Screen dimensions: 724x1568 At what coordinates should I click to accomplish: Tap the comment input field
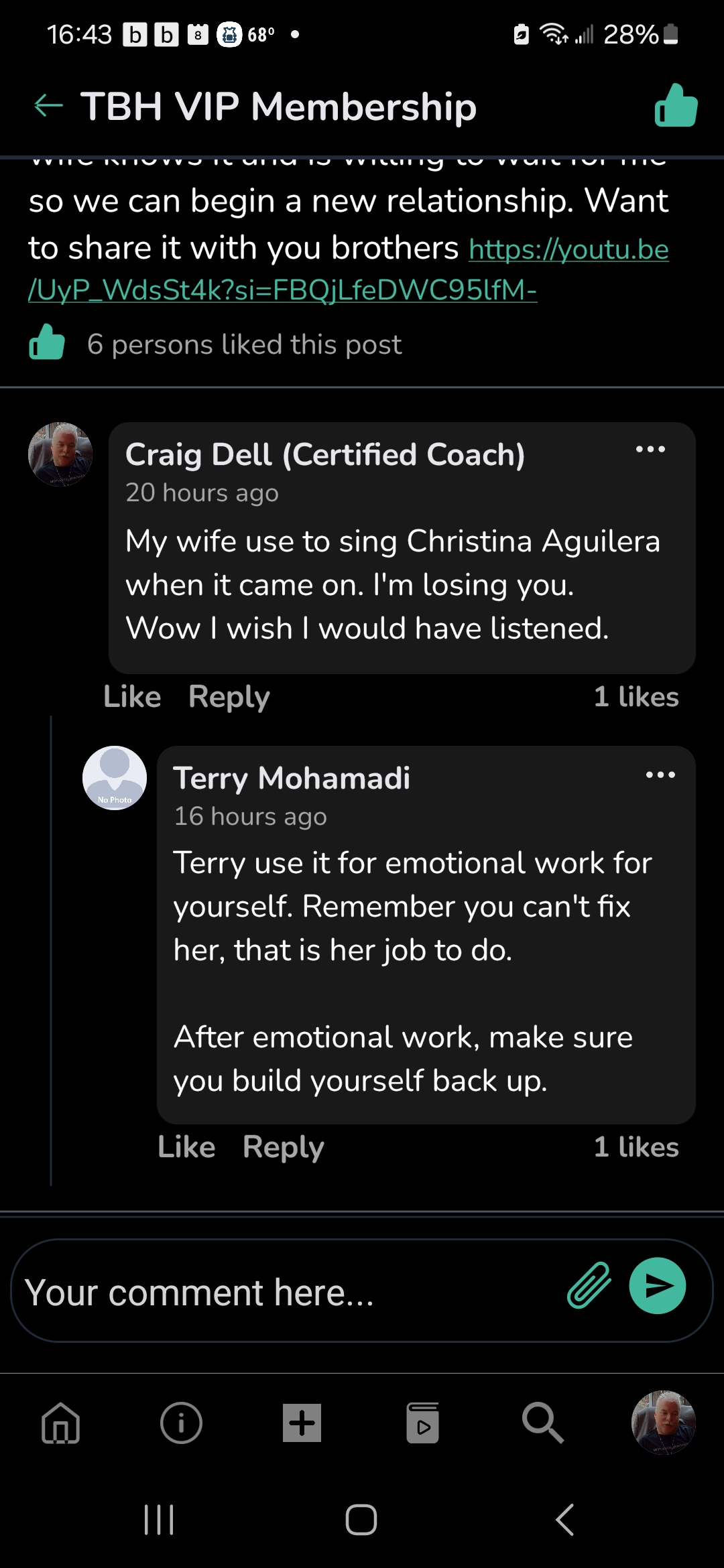coord(282,1292)
